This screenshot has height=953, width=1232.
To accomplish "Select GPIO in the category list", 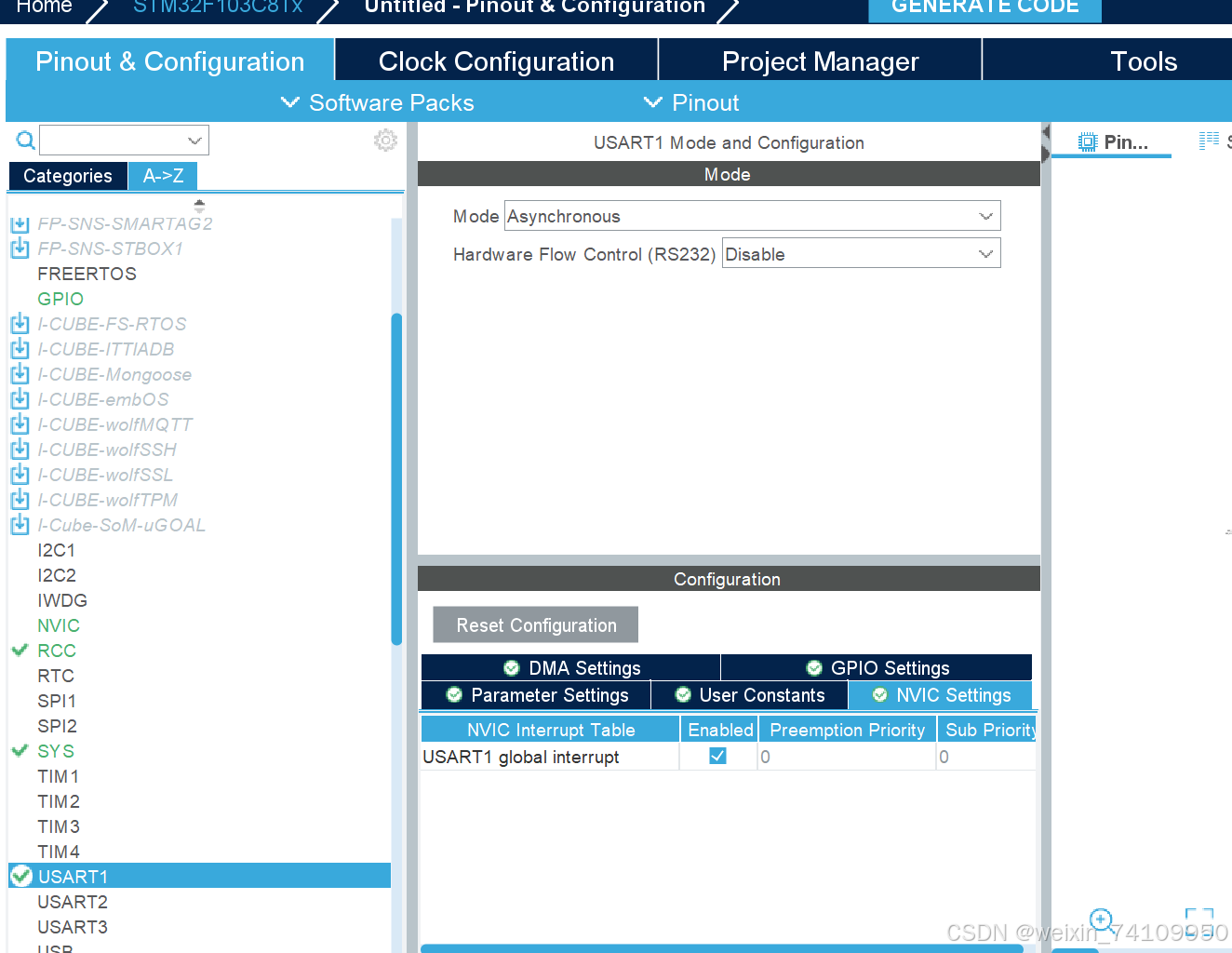I will pyautogui.click(x=60, y=299).
